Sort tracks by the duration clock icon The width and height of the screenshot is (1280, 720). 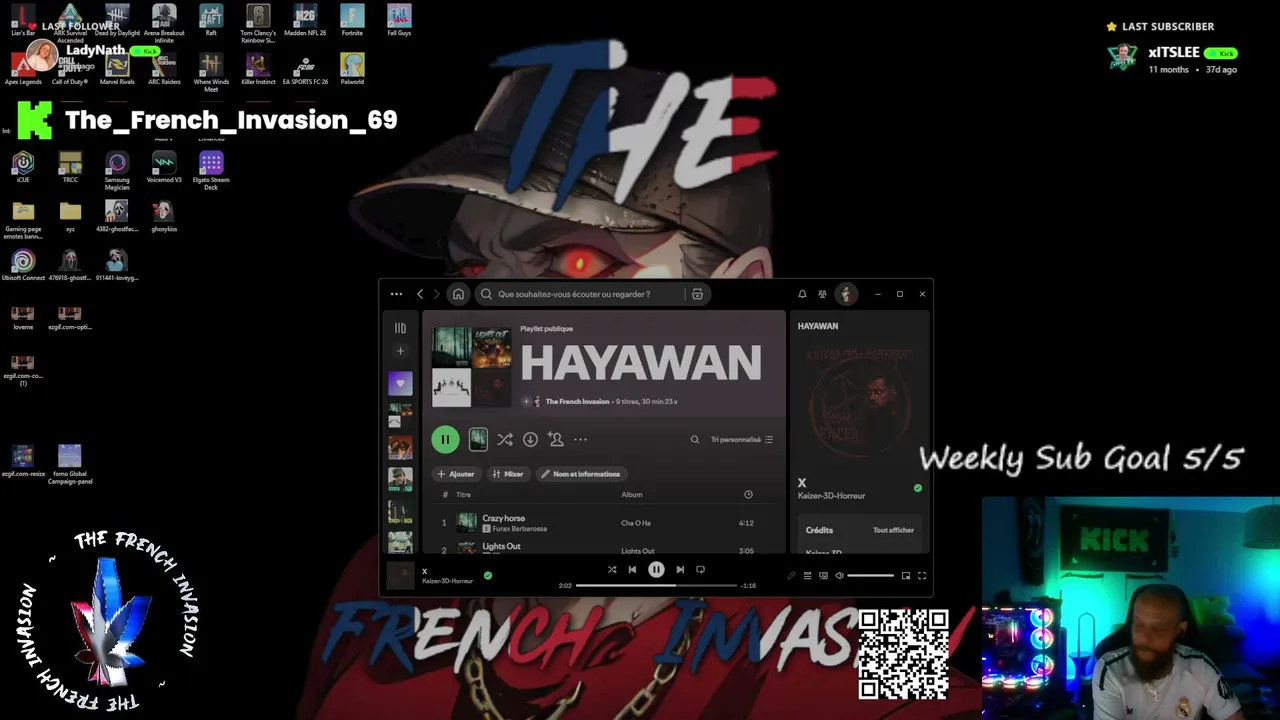point(748,494)
